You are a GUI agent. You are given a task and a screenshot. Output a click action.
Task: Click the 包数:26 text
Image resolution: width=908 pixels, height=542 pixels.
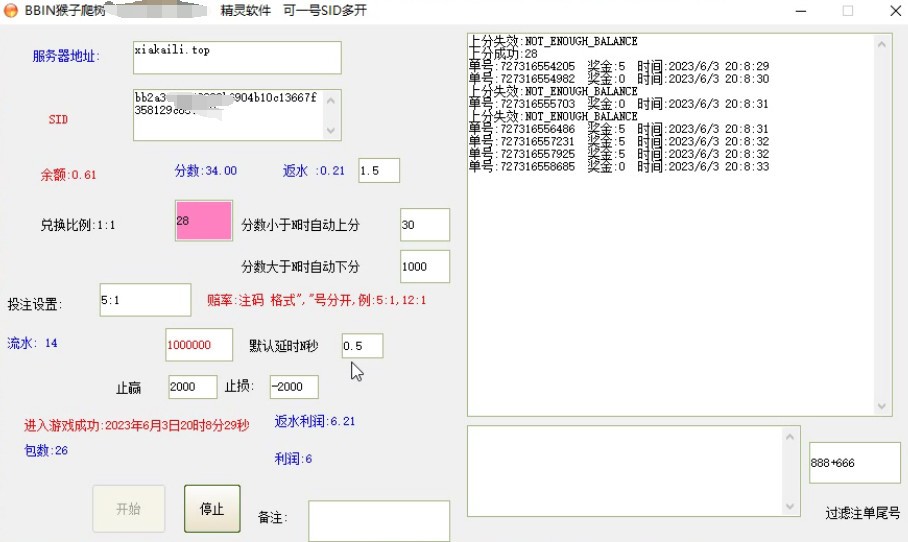click(x=46, y=451)
